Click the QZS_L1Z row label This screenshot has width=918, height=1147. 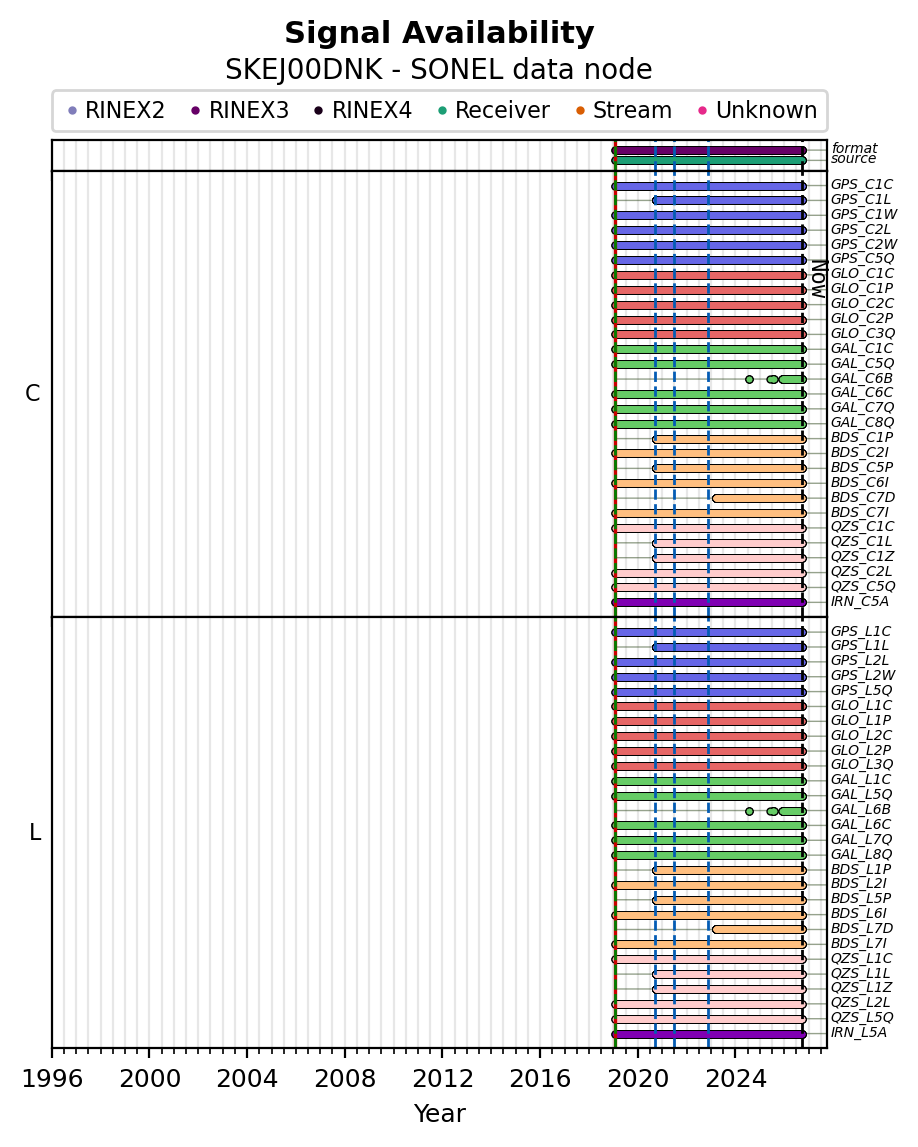pos(862,988)
